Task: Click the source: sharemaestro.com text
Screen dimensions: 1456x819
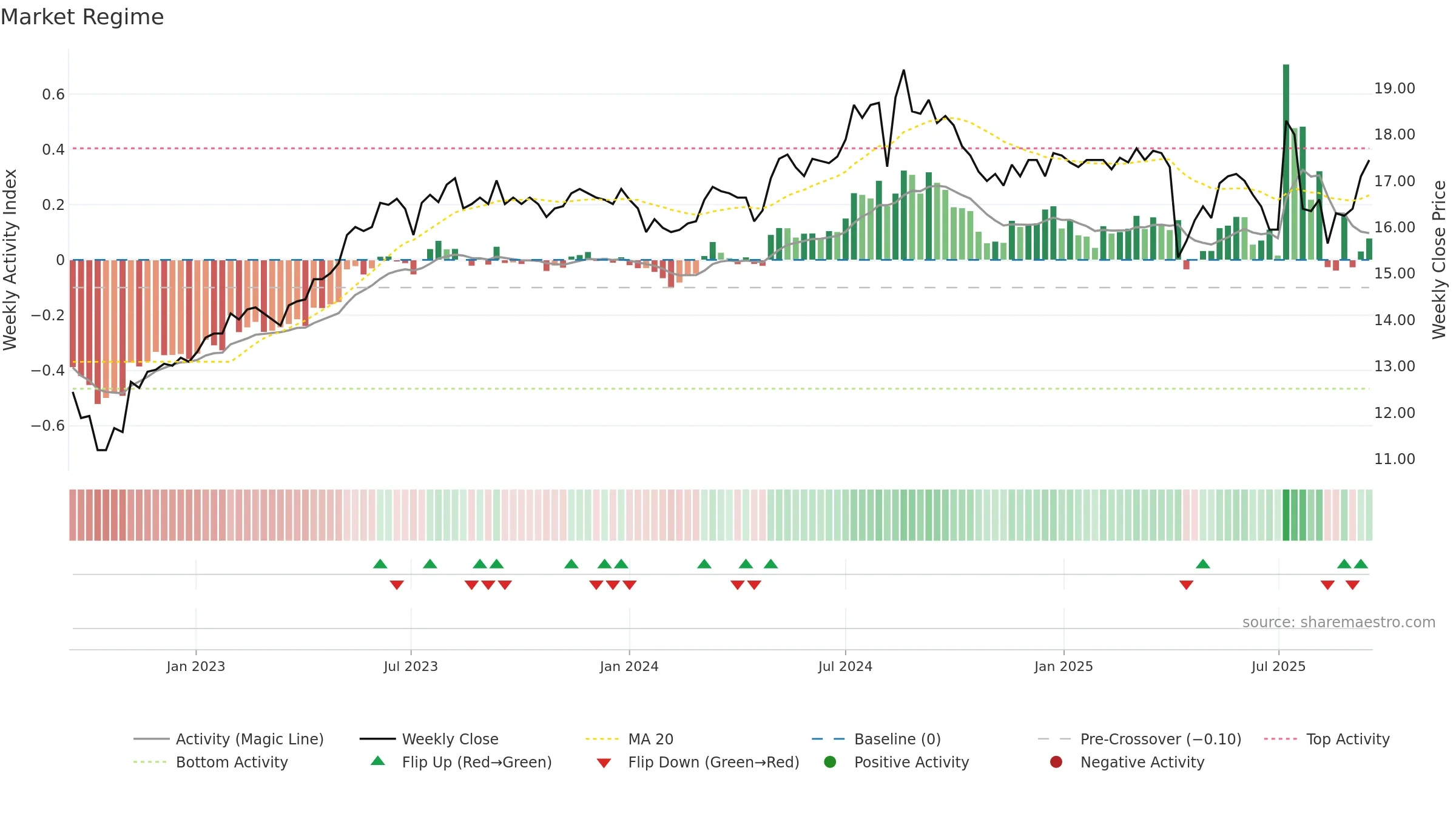Action: pos(1339,622)
